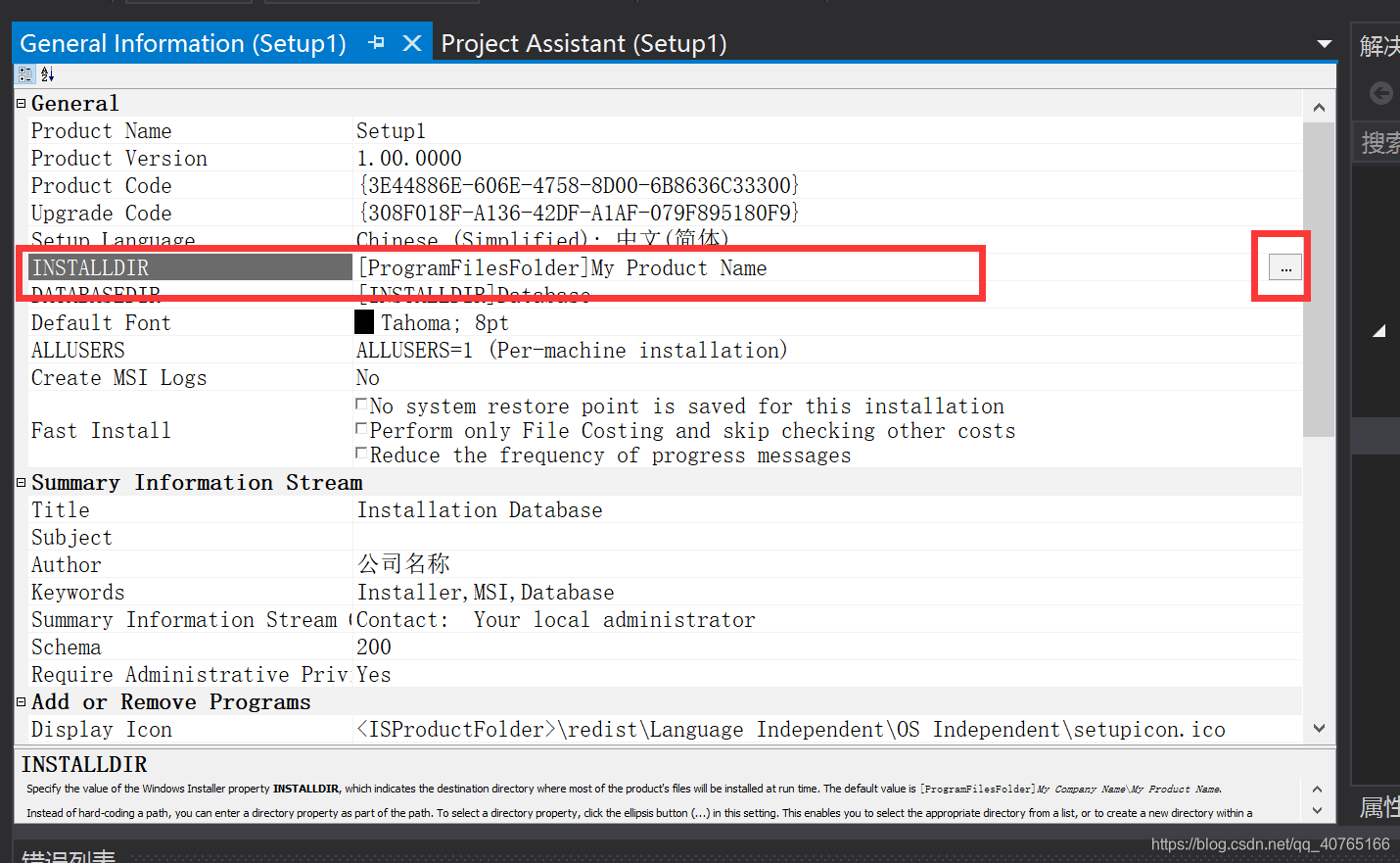This screenshot has height=863, width=1400.
Task: Select the ALLUSERS property label
Action: tap(77, 350)
